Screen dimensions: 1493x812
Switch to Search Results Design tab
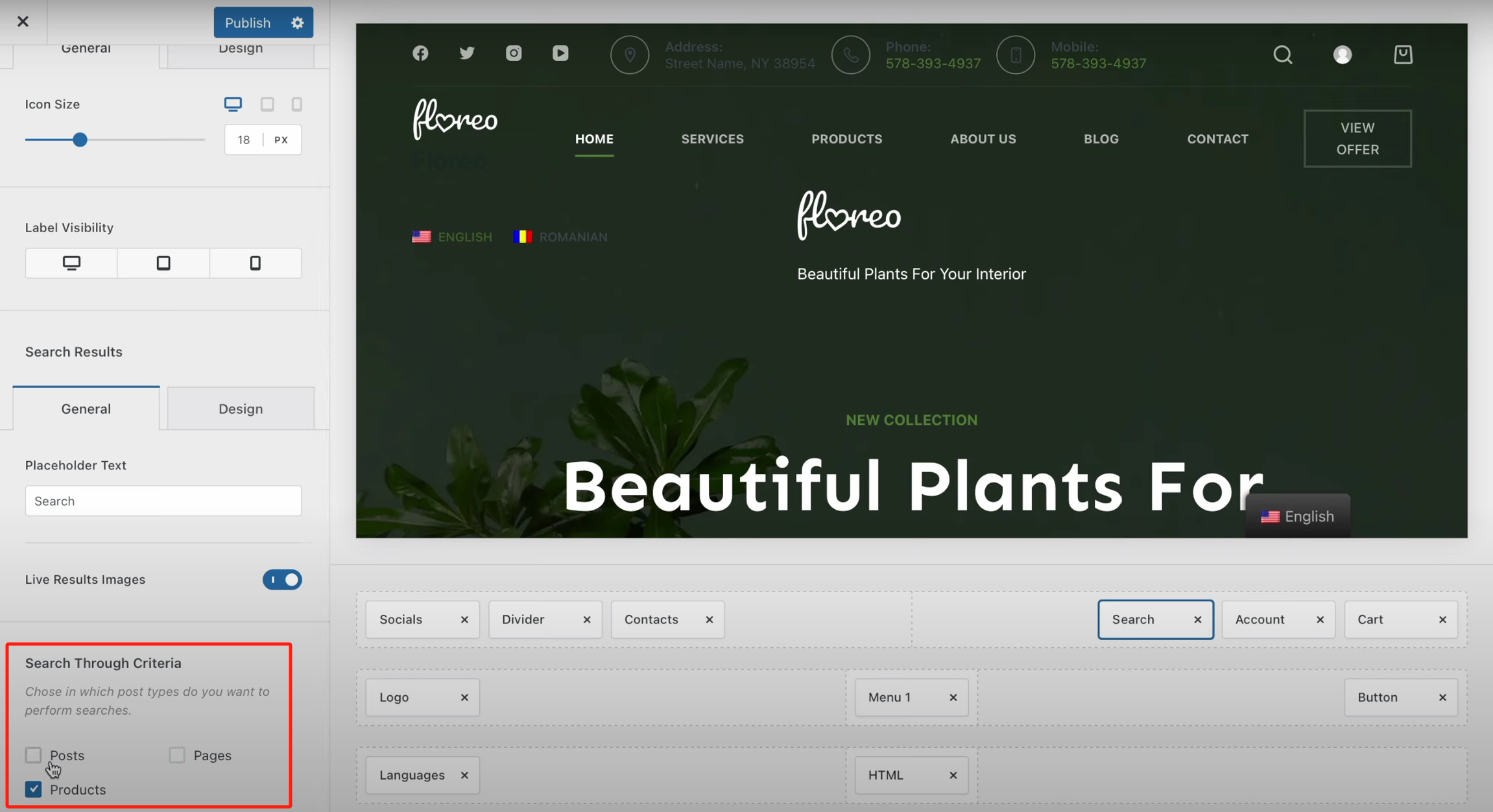click(x=241, y=409)
